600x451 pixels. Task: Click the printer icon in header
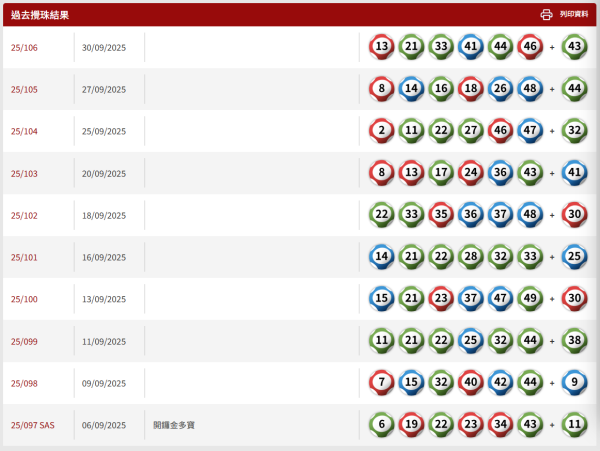546,15
